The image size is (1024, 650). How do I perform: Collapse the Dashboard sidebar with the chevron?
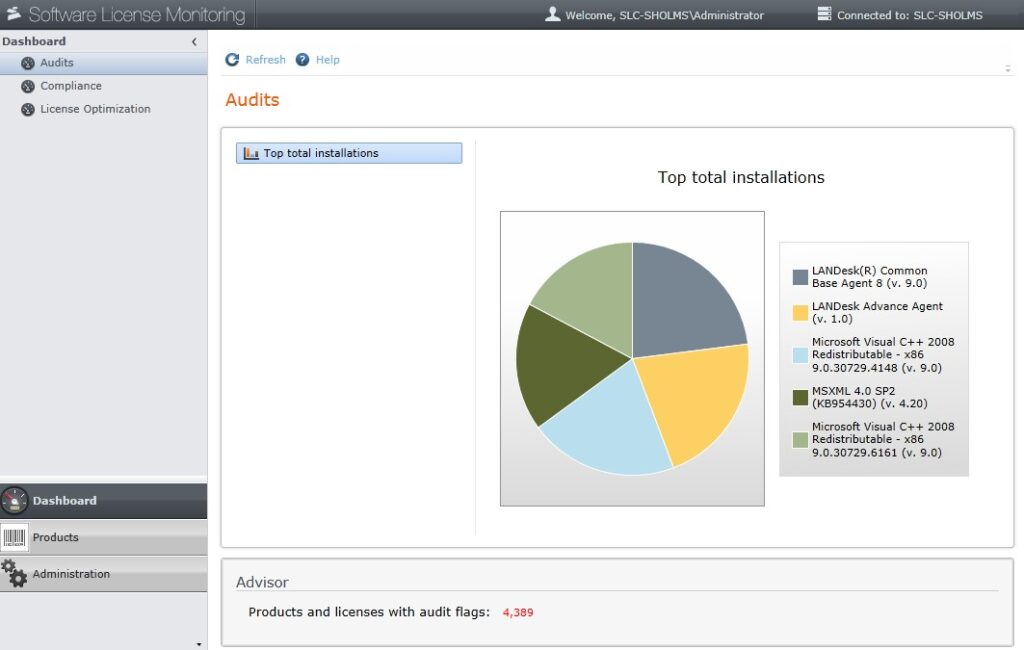tap(194, 42)
